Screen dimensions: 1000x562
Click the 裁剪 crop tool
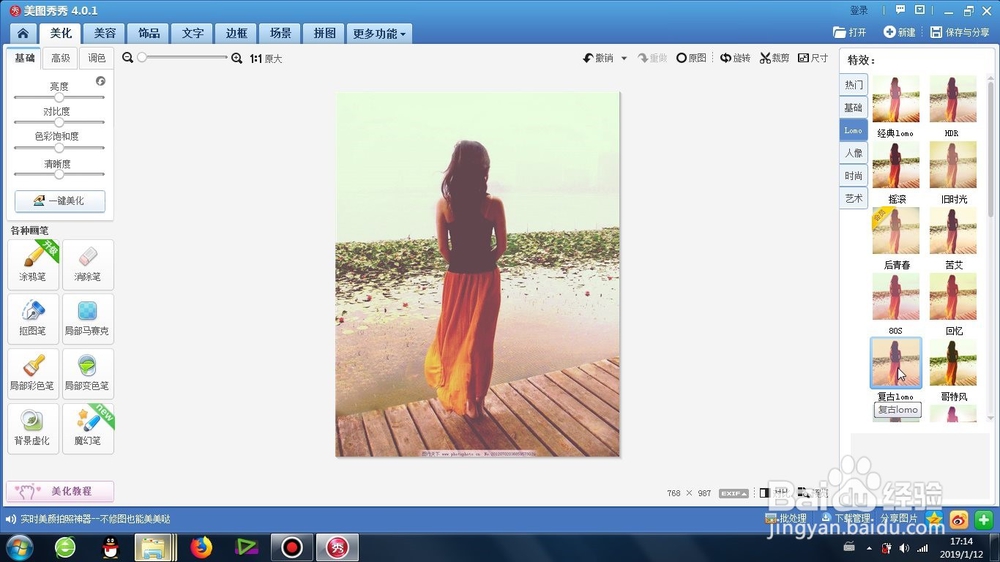[x=774, y=58]
